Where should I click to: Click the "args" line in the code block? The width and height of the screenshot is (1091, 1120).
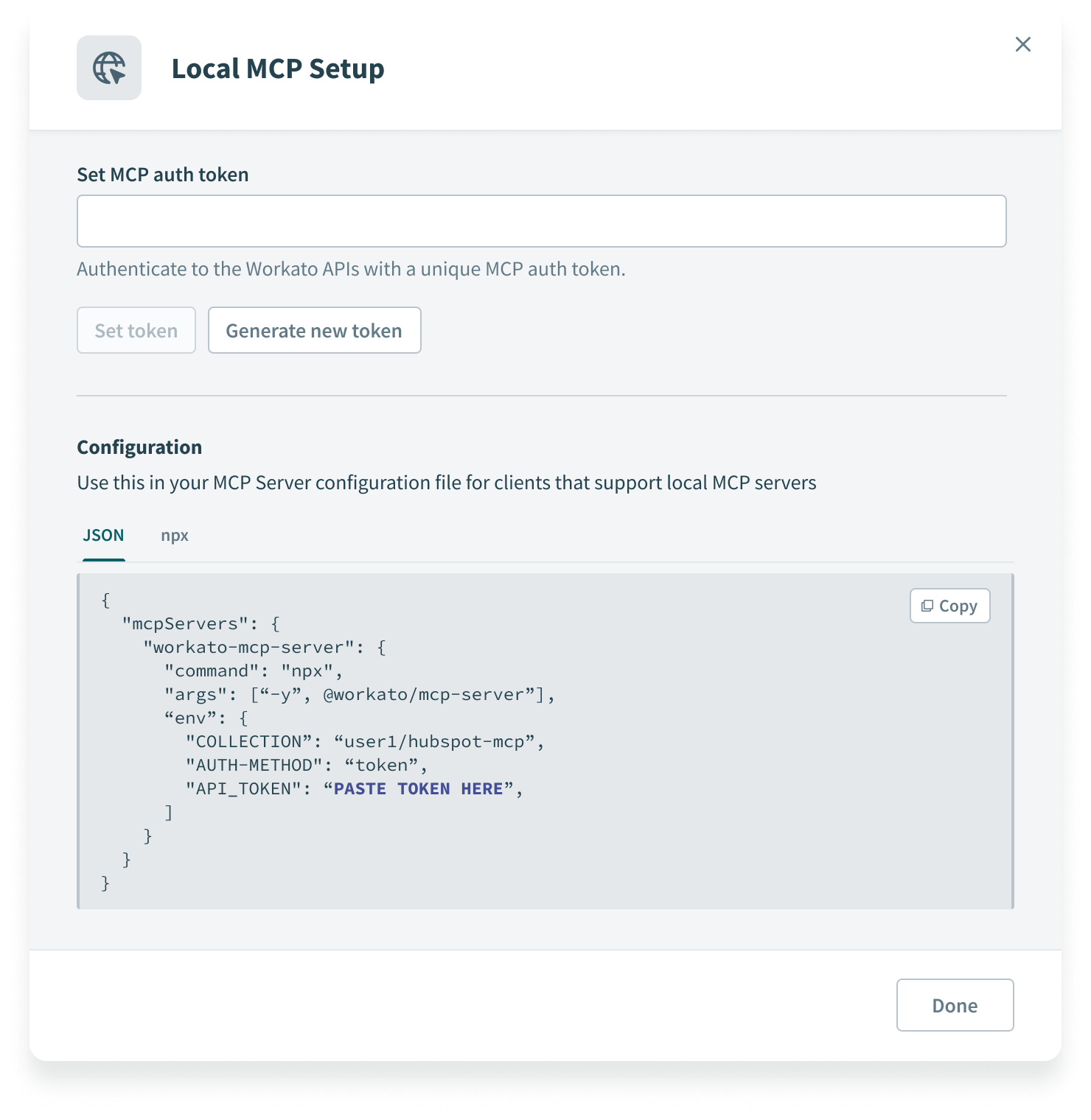358,694
